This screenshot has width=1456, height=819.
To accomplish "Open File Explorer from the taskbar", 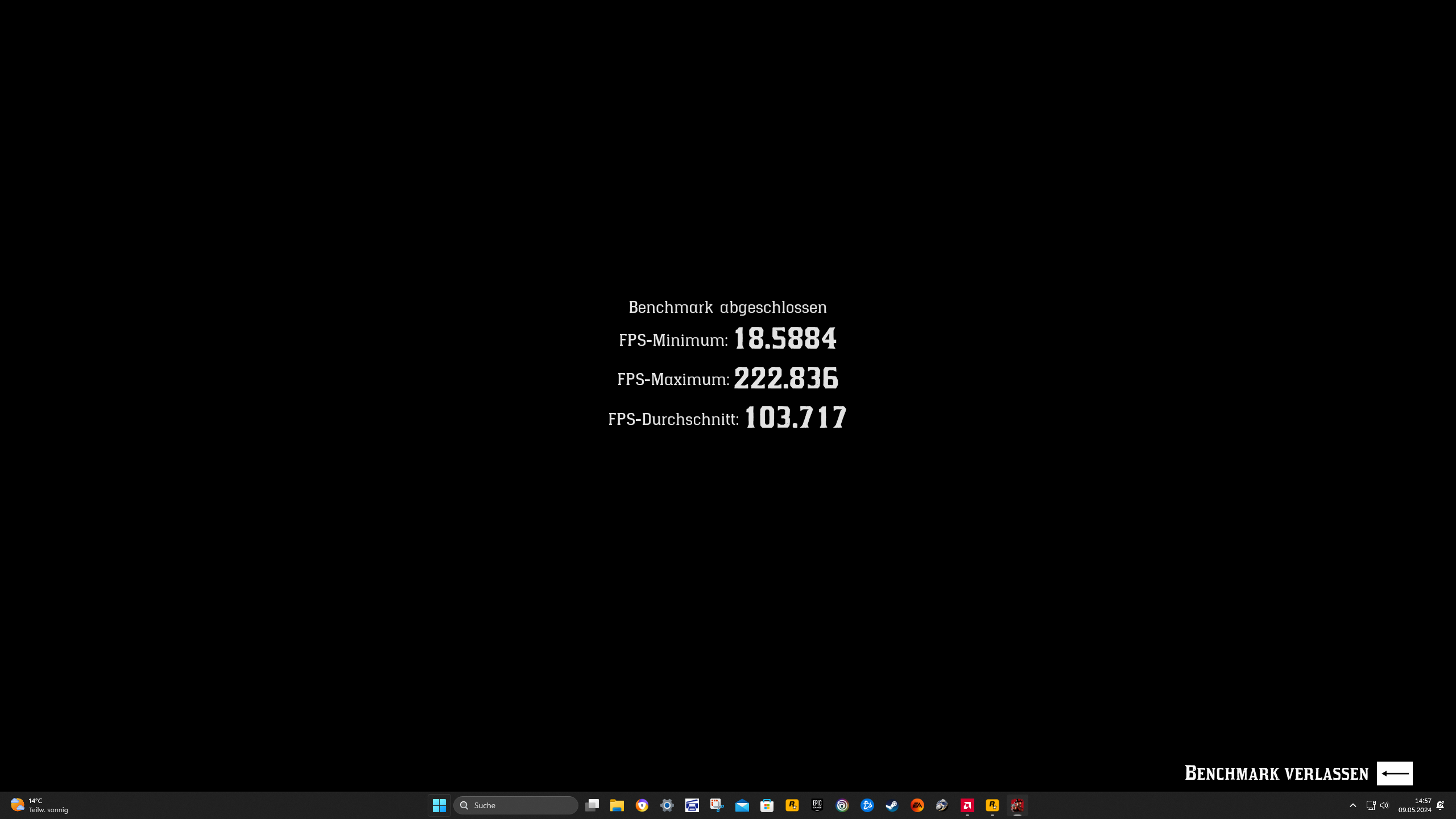I will (617, 805).
